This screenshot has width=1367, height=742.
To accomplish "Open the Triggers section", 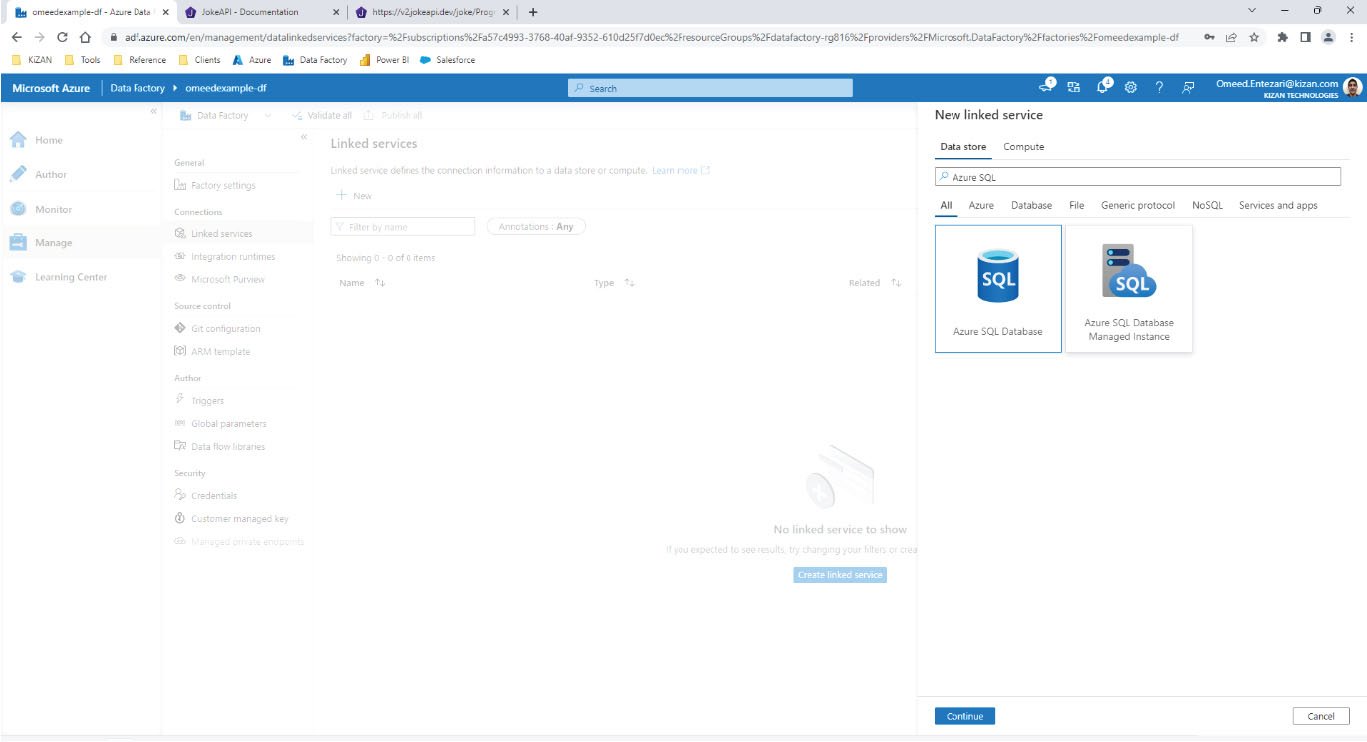I will coord(207,400).
